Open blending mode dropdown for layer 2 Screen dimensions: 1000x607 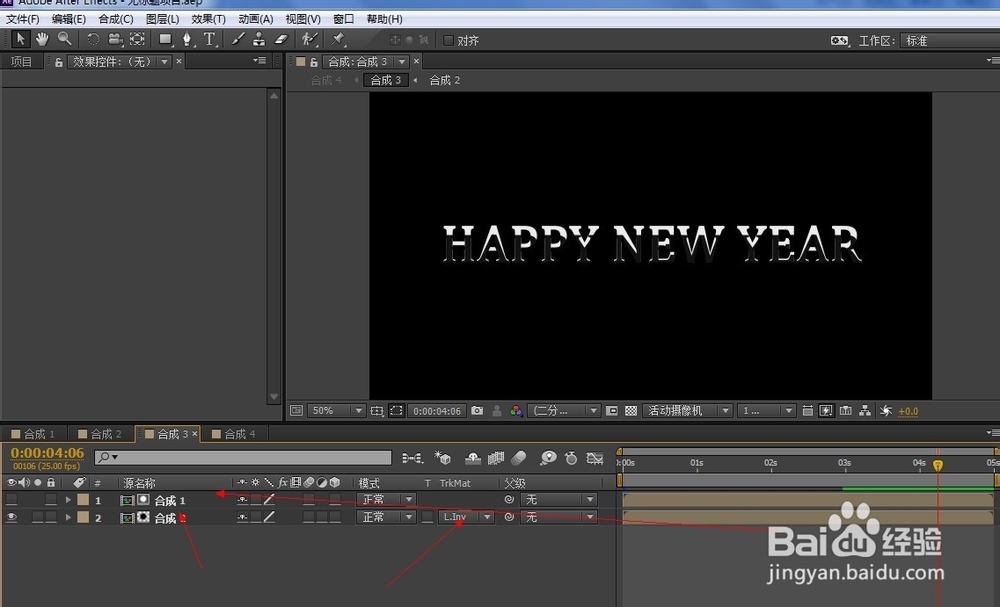[386, 517]
